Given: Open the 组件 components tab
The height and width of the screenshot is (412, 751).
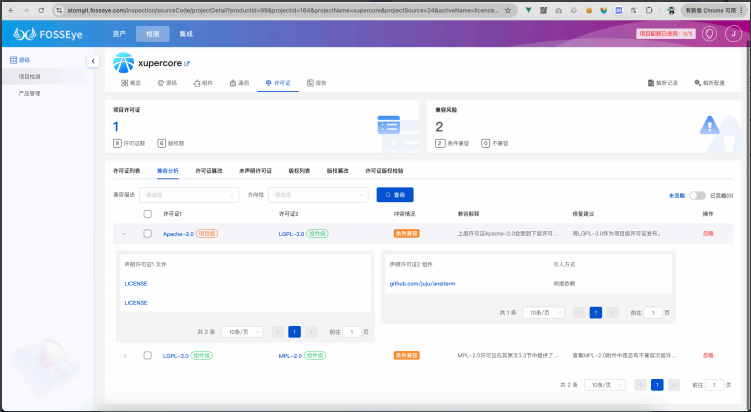Looking at the screenshot, I should click(203, 83).
